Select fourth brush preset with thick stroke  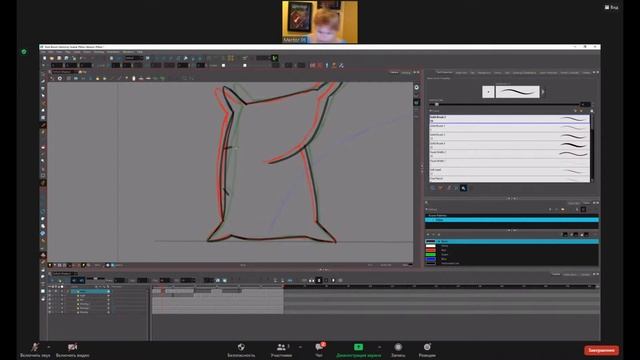509,145
